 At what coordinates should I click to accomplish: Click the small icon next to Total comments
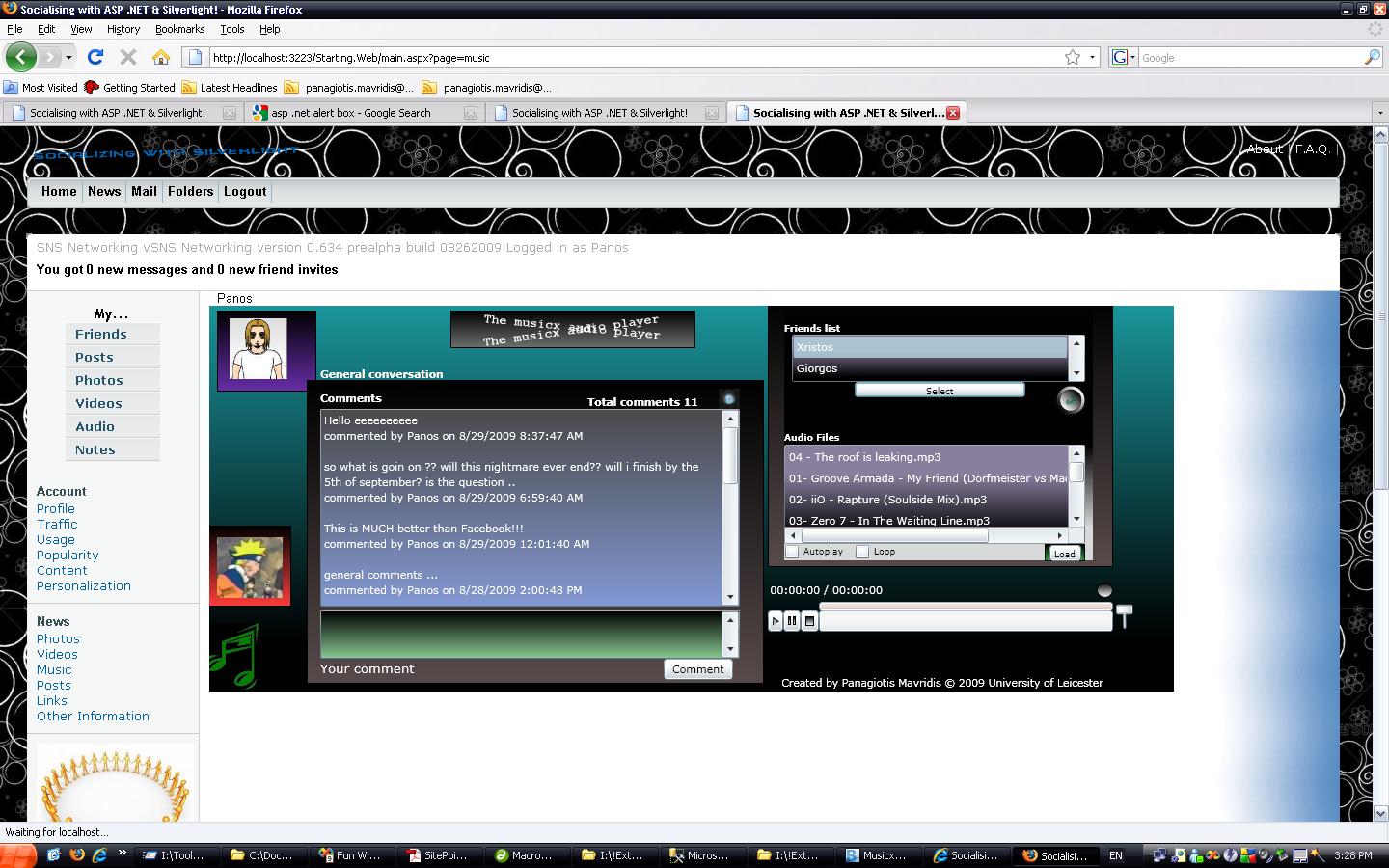pyautogui.click(x=729, y=399)
